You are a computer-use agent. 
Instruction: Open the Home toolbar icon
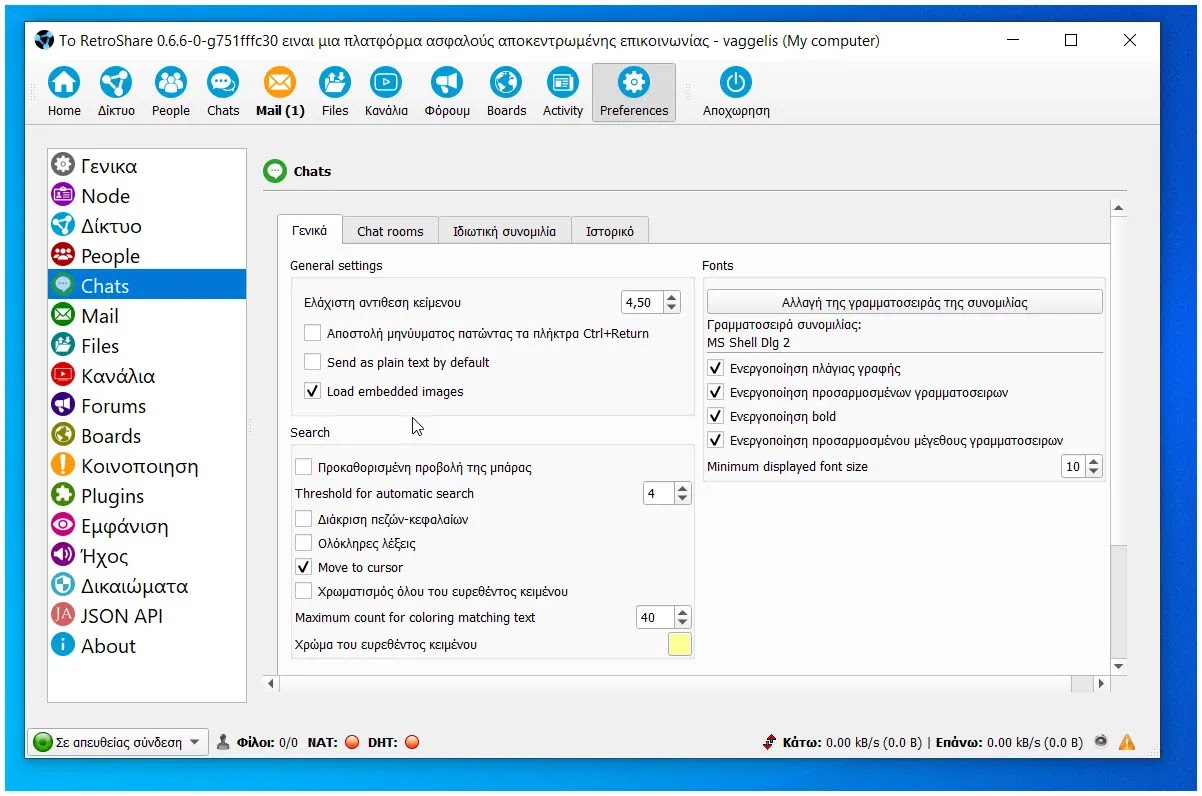64,93
